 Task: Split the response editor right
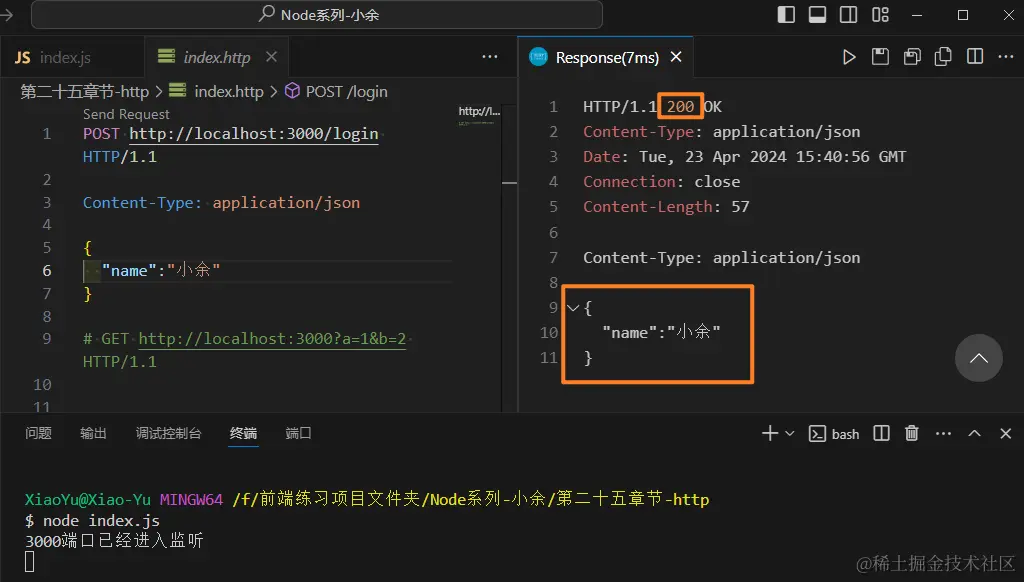pyautogui.click(x=975, y=57)
